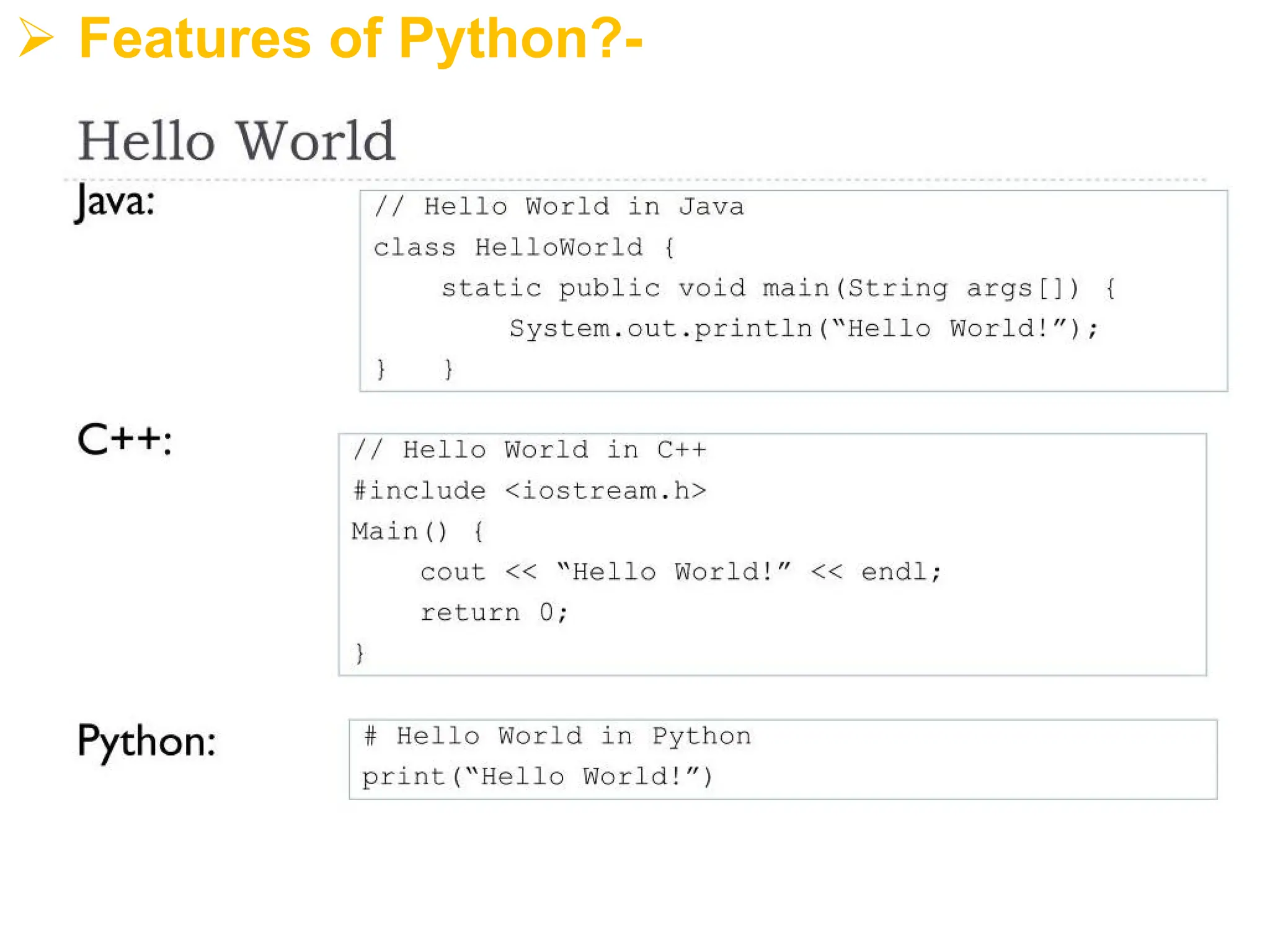The width and height of the screenshot is (1270, 952).
Task: Click the 'class HelloWorld {' line
Action: 524,247
